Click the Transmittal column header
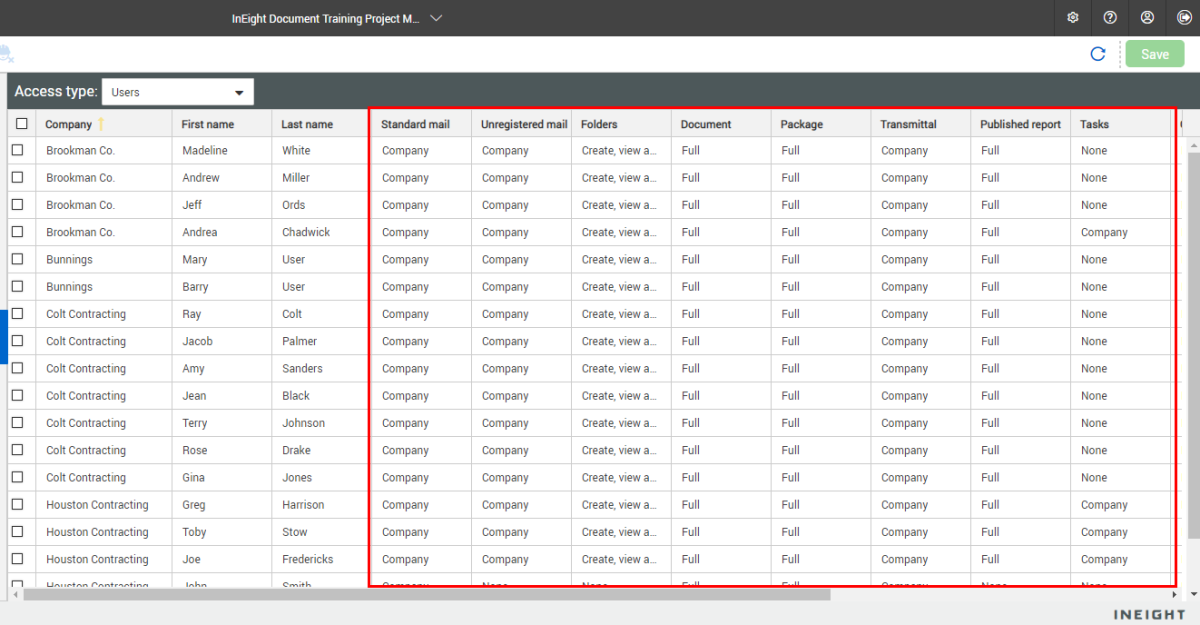This screenshot has width=1200, height=625. click(908, 124)
